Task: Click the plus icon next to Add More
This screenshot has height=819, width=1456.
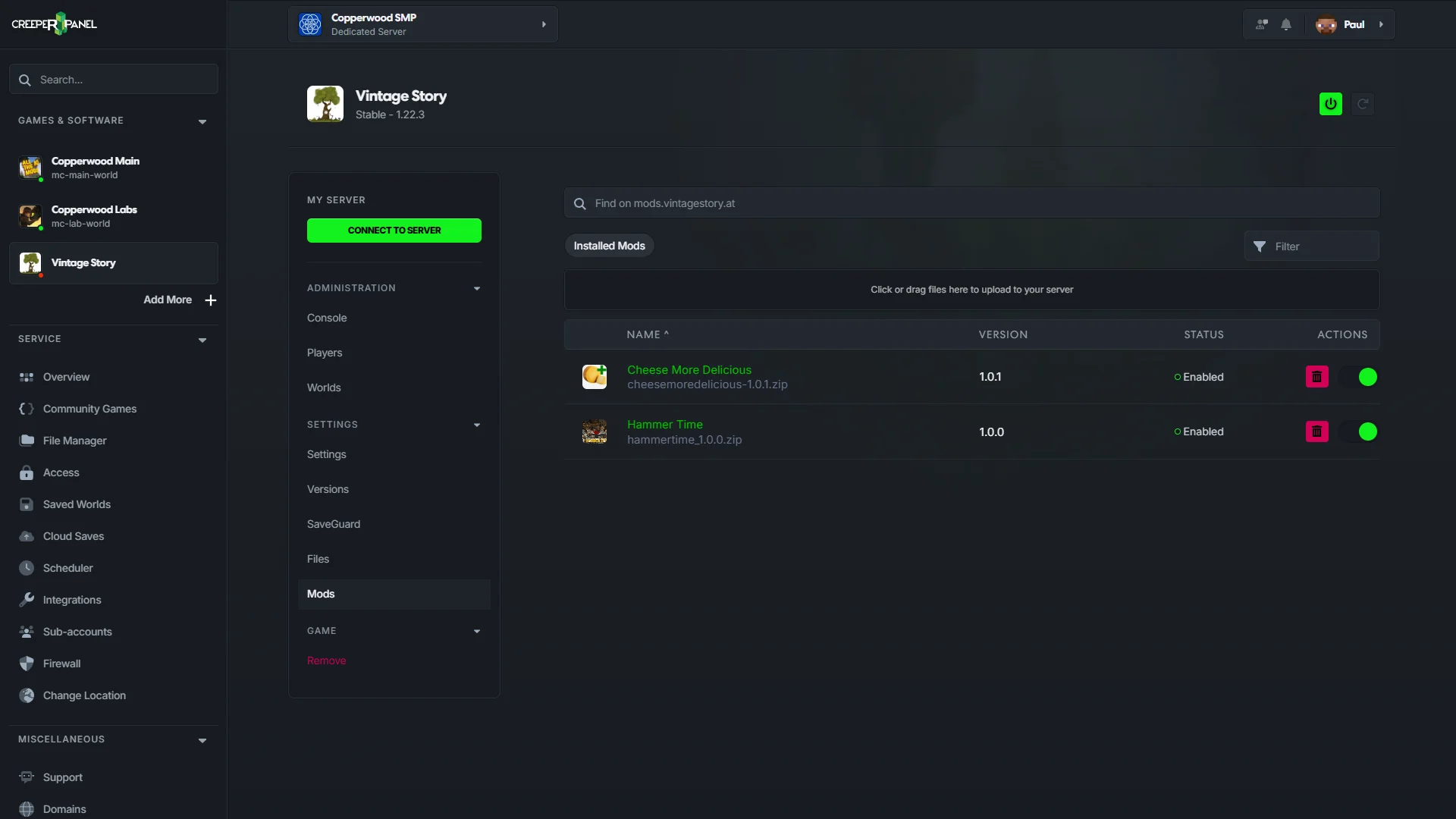Action: [211, 300]
